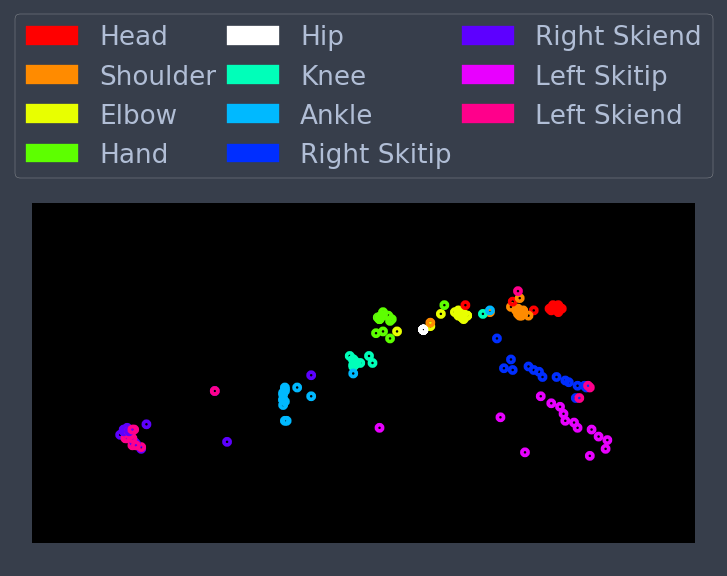Click the Head legend label
This screenshot has height=576, width=727.
coord(134,36)
